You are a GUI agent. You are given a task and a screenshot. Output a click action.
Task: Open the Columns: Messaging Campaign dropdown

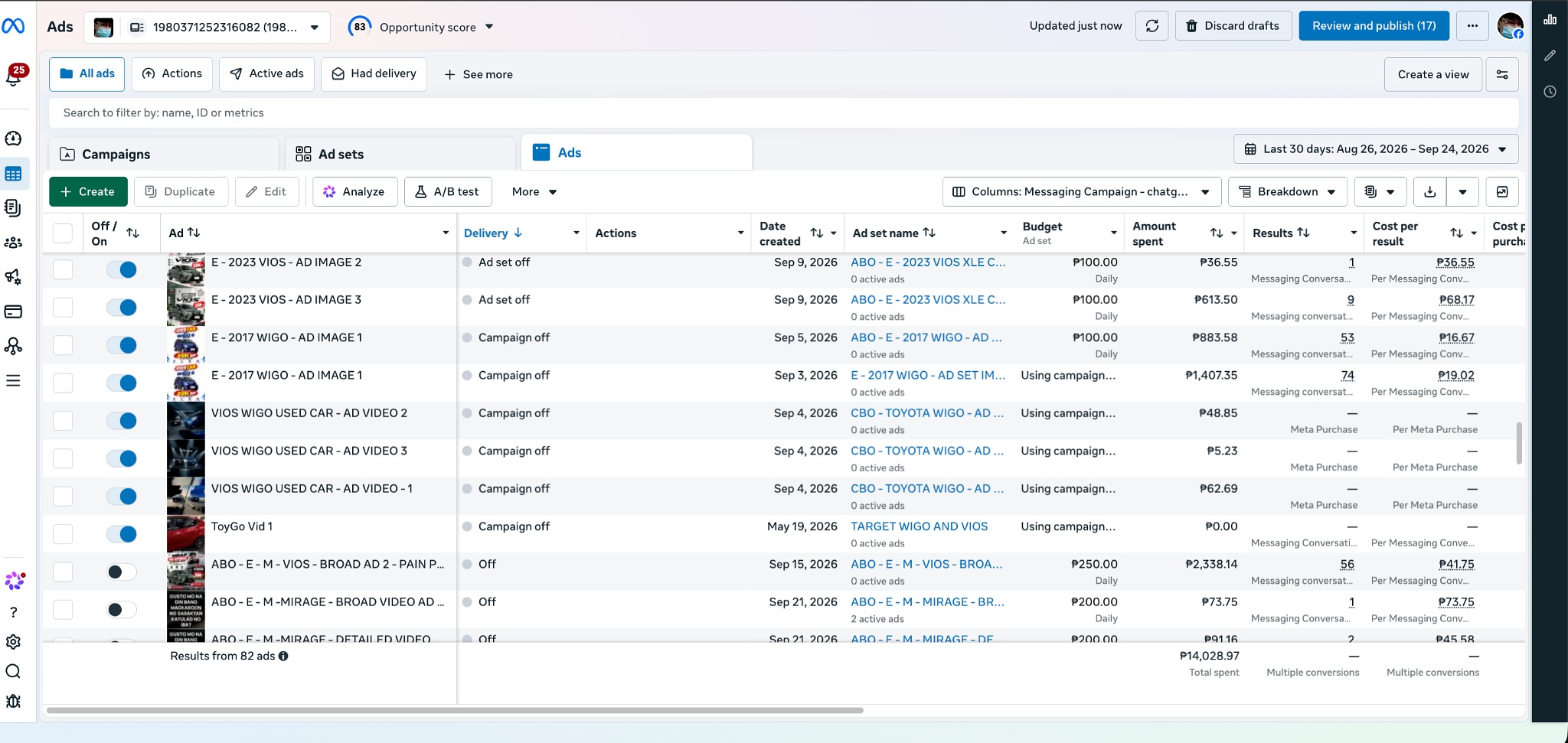[x=1080, y=192]
